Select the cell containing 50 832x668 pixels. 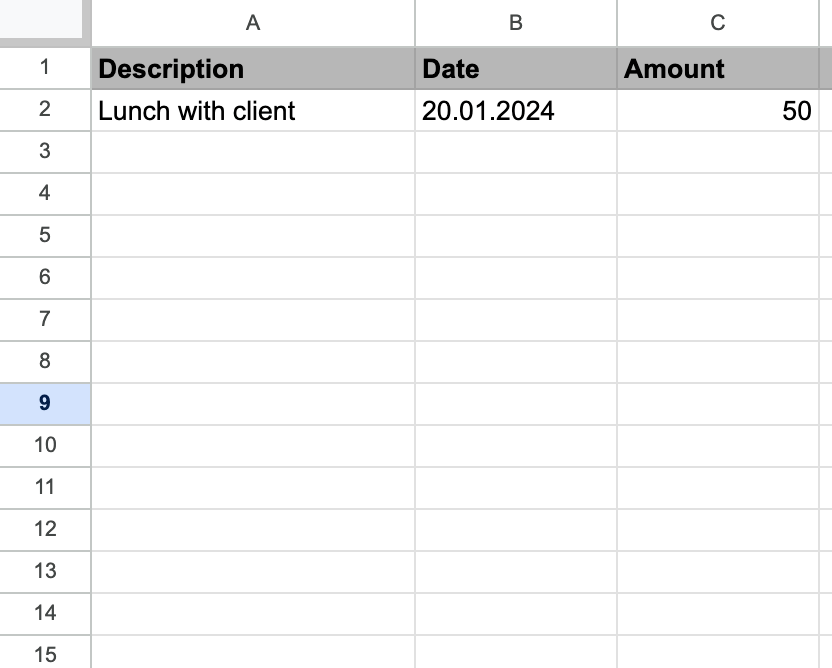(718, 110)
